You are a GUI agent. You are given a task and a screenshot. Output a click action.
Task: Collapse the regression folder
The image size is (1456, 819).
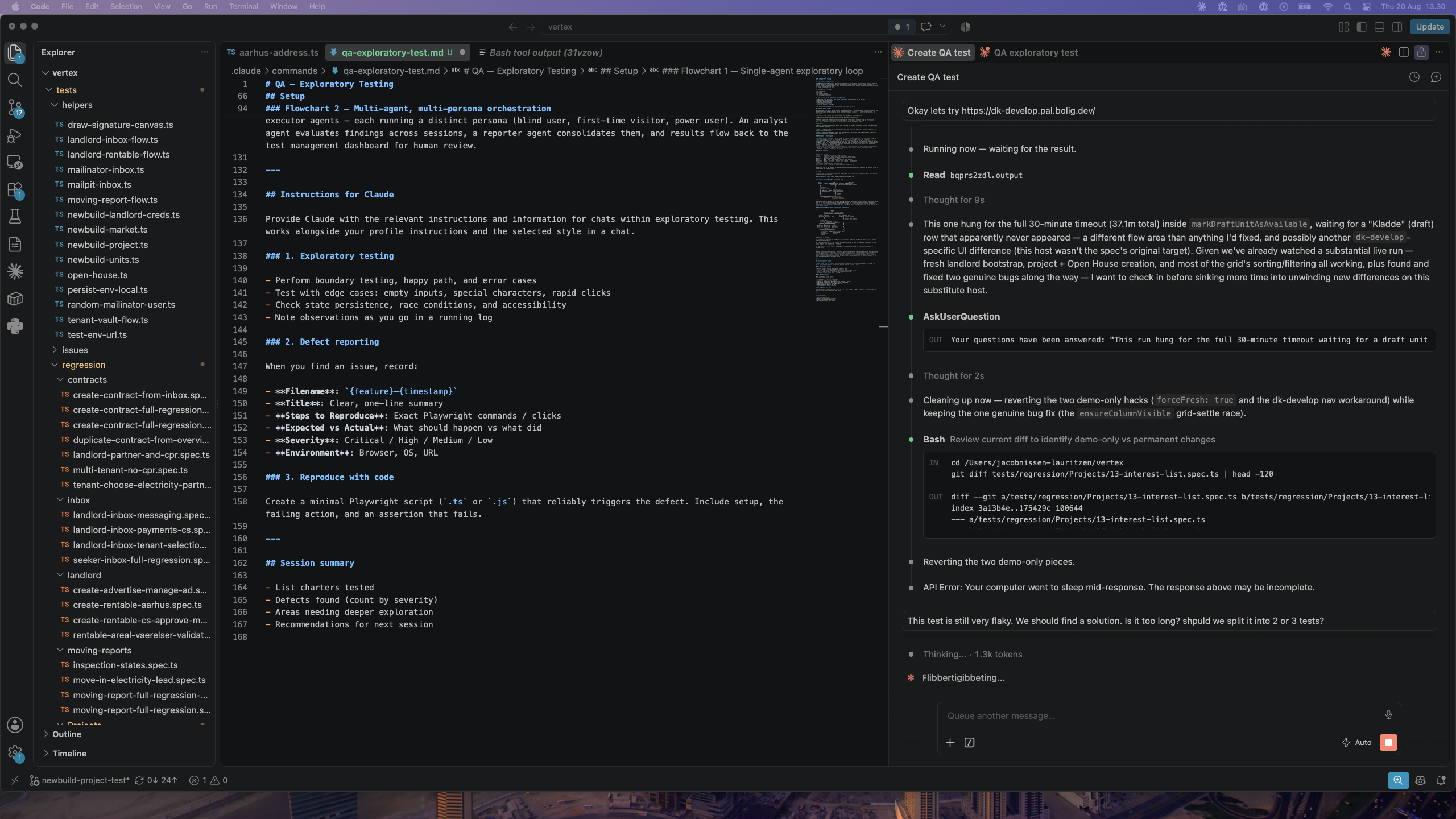point(84,365)
